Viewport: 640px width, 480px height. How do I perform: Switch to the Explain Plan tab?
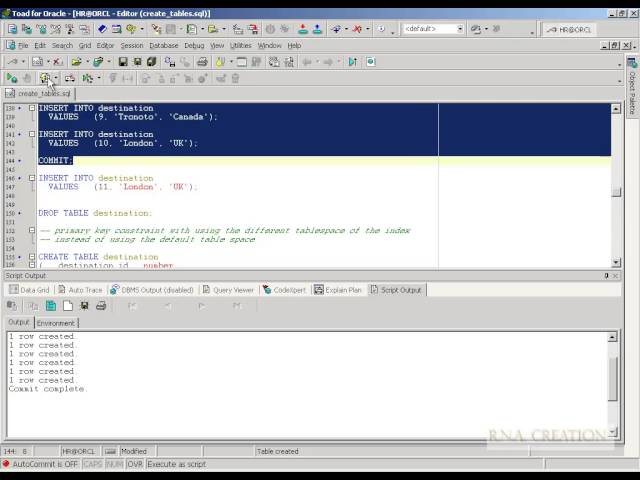[338, 290]
